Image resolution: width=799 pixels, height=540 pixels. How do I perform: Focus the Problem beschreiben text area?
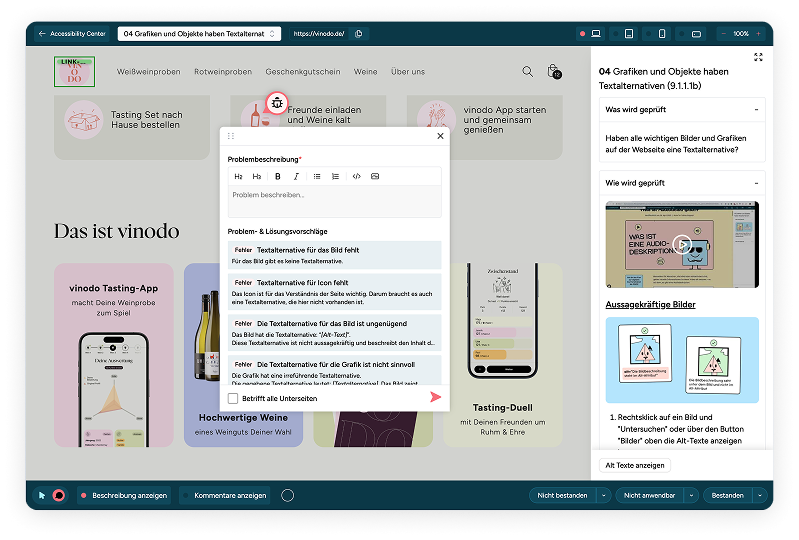(x=334, y=201)
